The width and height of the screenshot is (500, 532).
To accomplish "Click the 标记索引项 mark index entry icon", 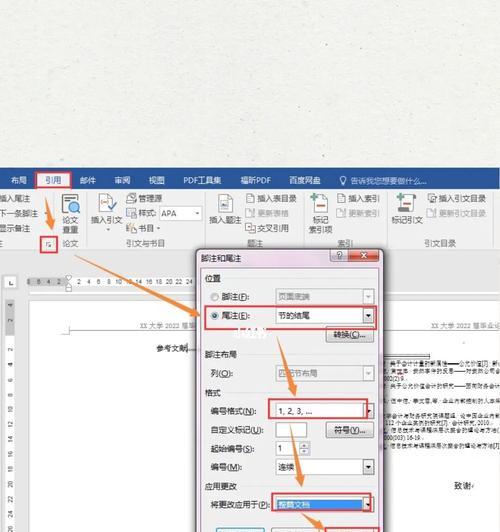I will [319, 203].
